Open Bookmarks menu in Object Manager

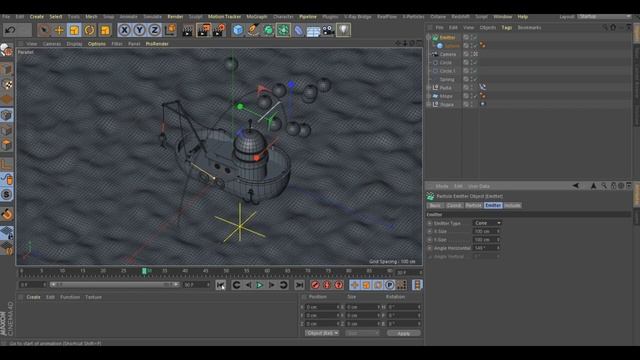click(529, 28)
